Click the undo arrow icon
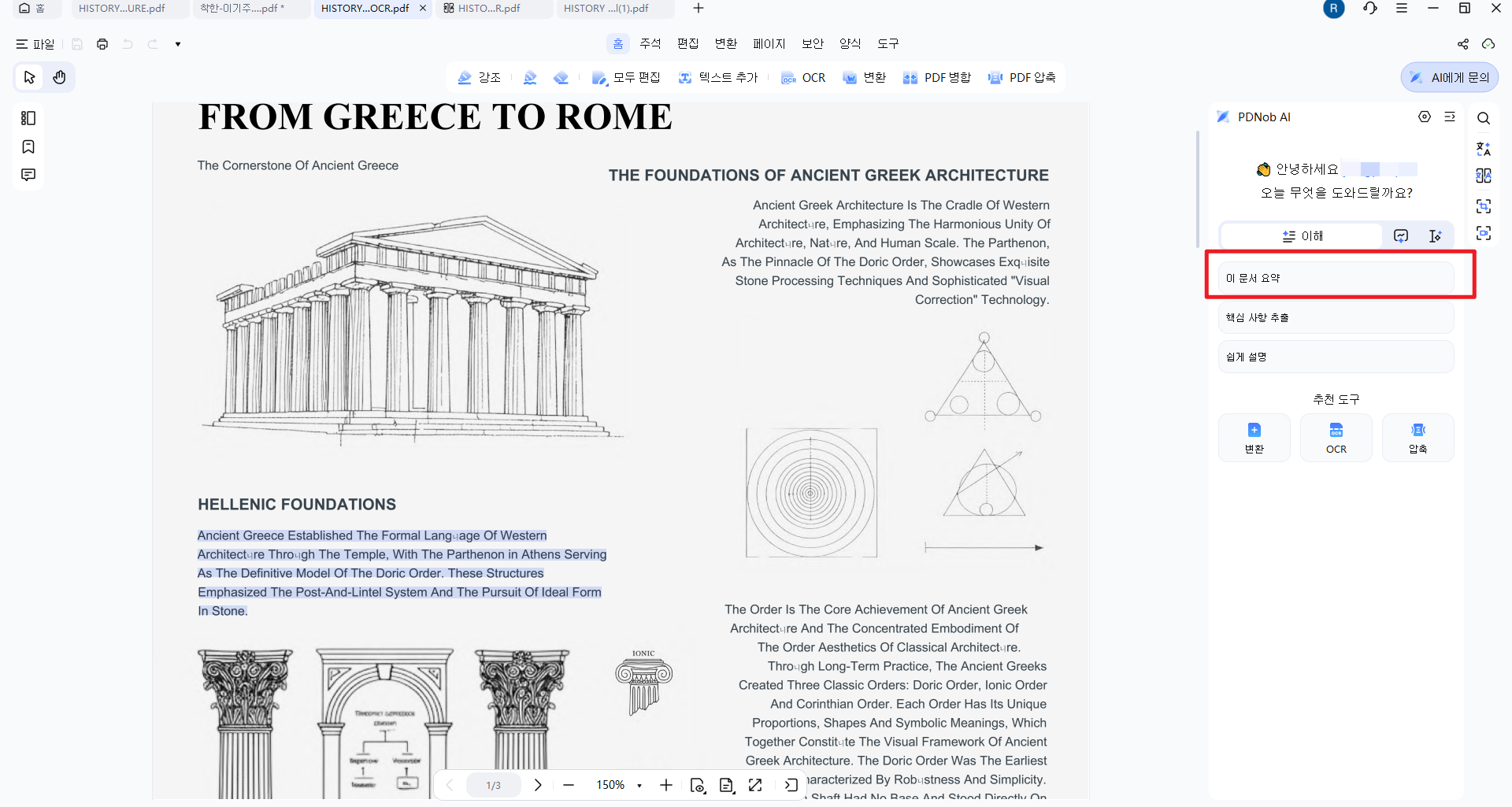 click(x=128, y=44)
